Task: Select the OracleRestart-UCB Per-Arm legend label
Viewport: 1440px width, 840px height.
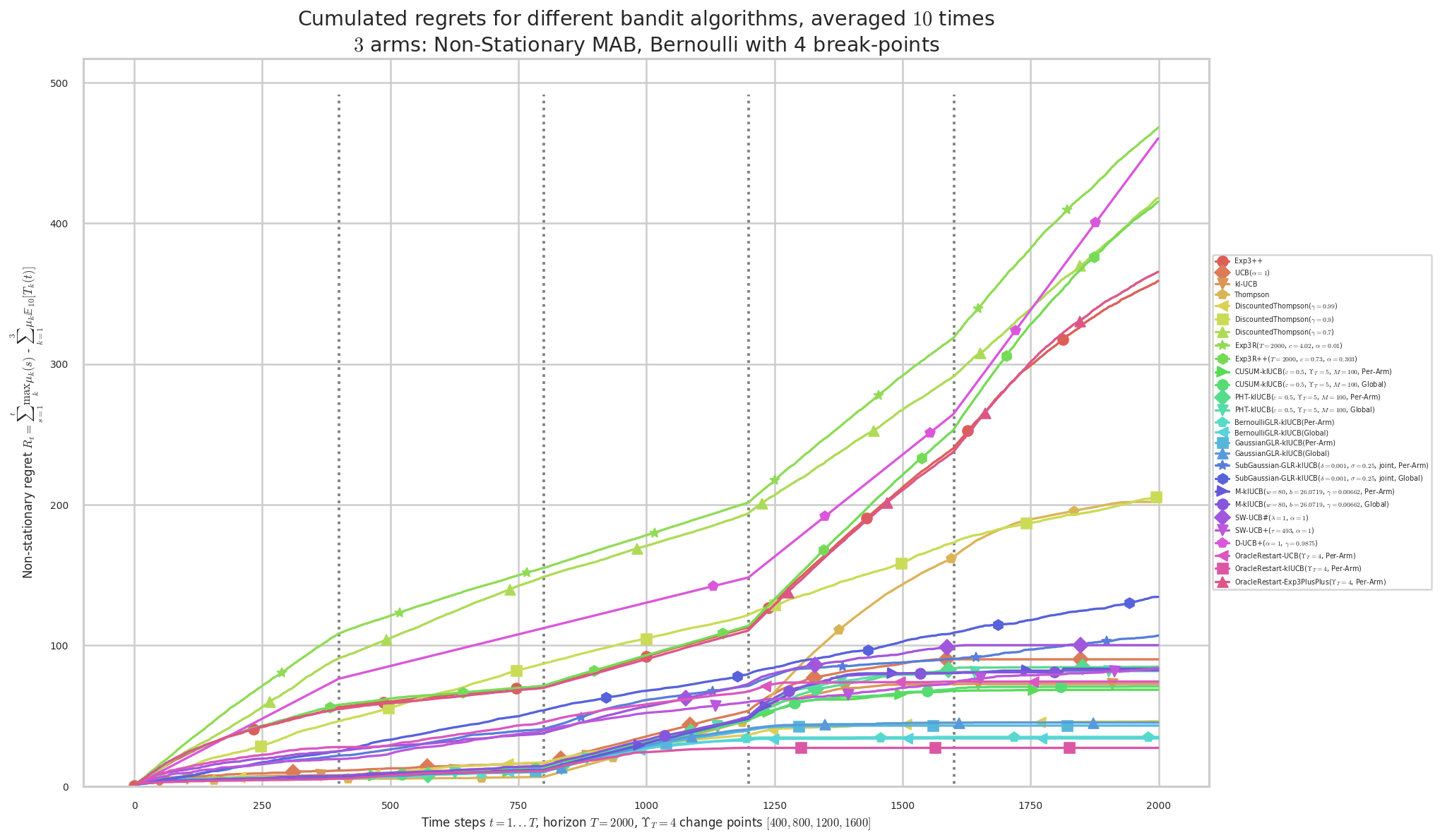Action: (x=1295, y=556)
